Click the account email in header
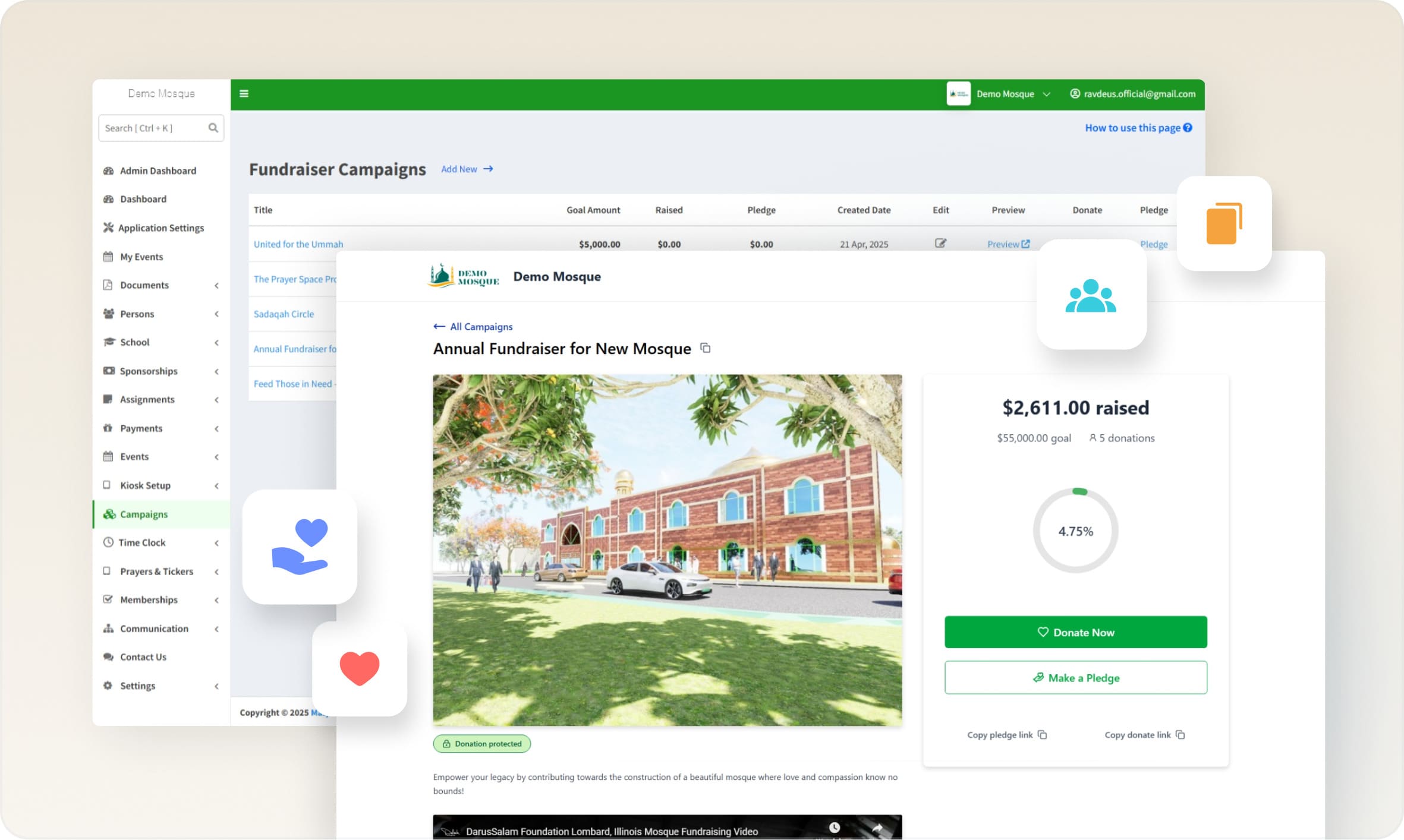 tap(1132, 94)
